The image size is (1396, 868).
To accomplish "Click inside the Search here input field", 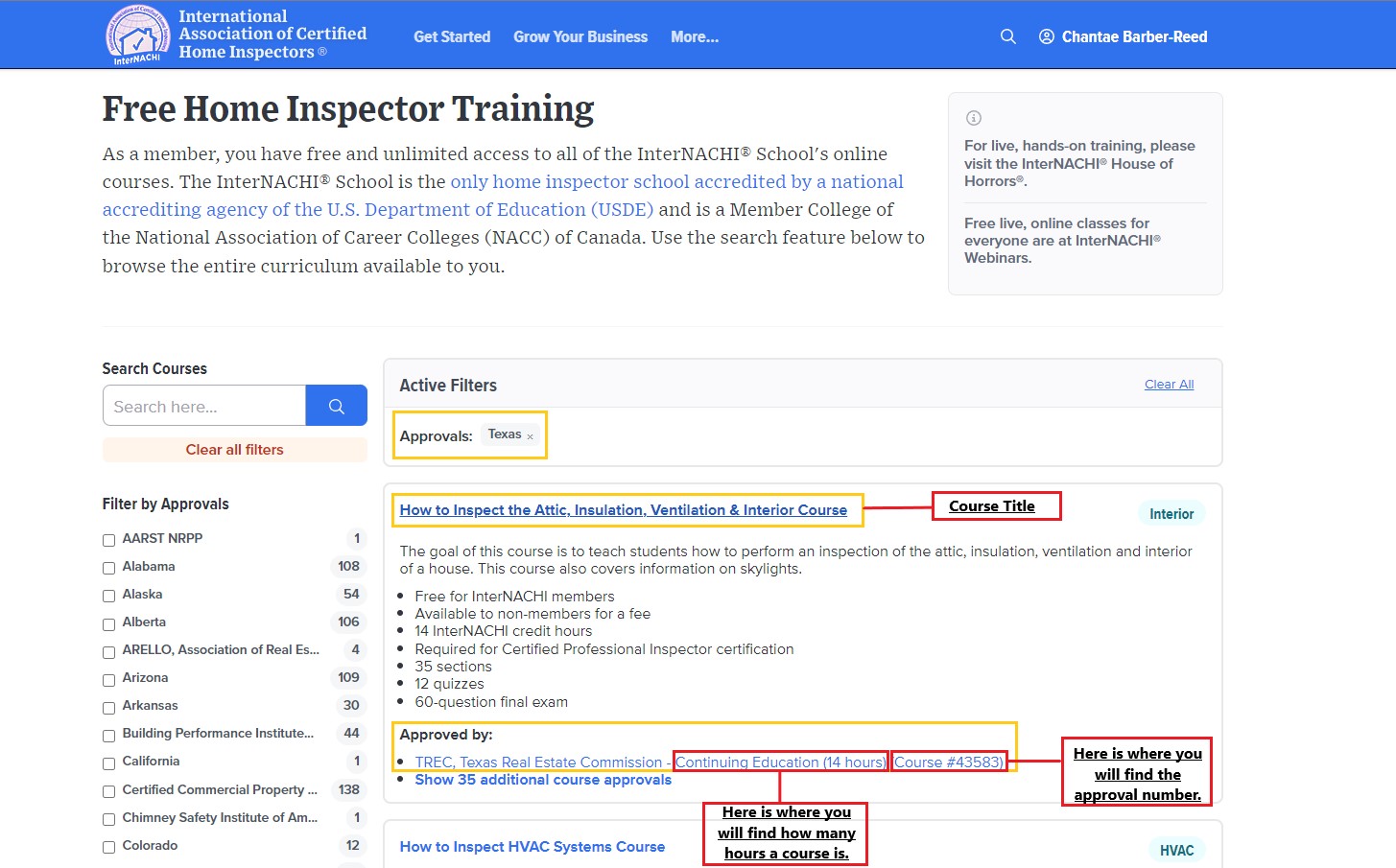I will click(203, 405).
